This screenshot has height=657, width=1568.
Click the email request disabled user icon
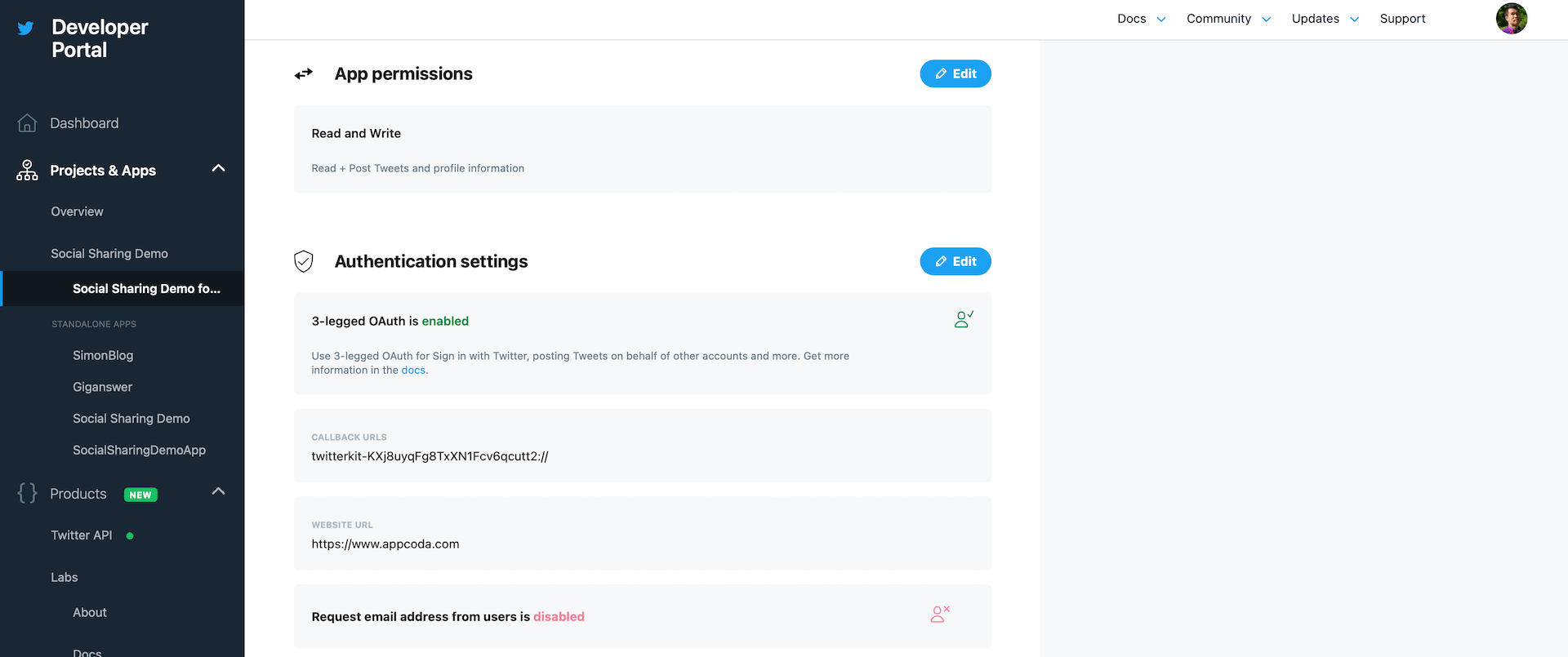click(940, 614)
